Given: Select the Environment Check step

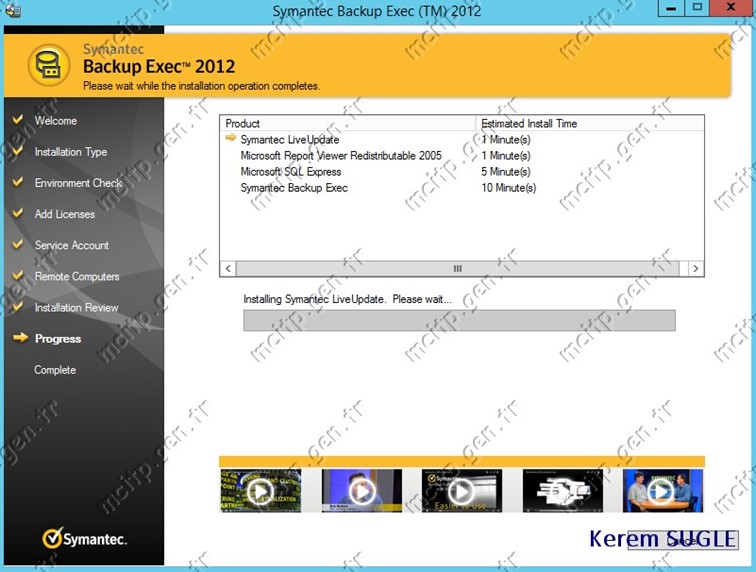Looking at the screenshot, I should (78, 183).
